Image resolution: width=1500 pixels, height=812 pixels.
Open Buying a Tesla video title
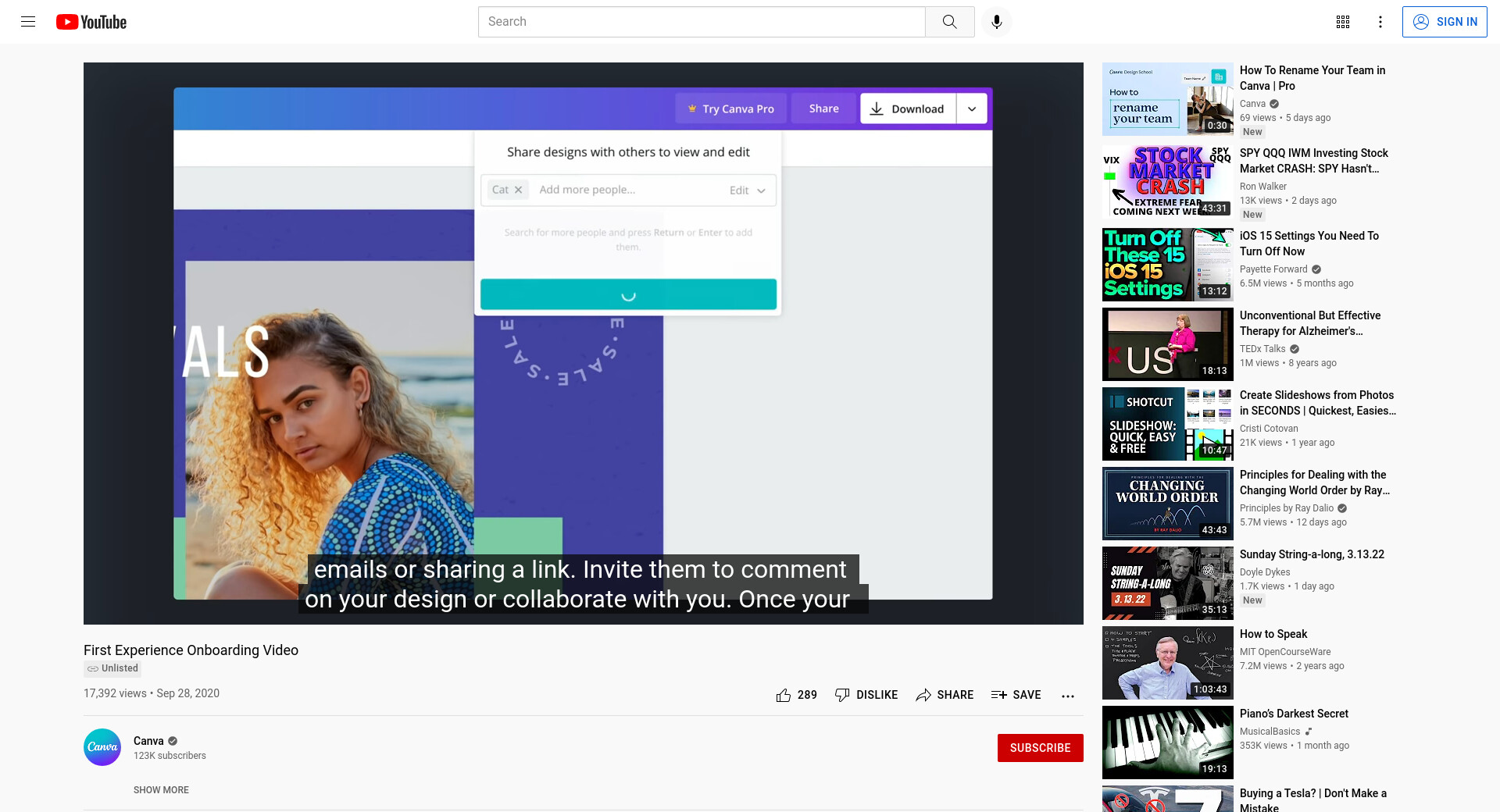coord(1312,800)
